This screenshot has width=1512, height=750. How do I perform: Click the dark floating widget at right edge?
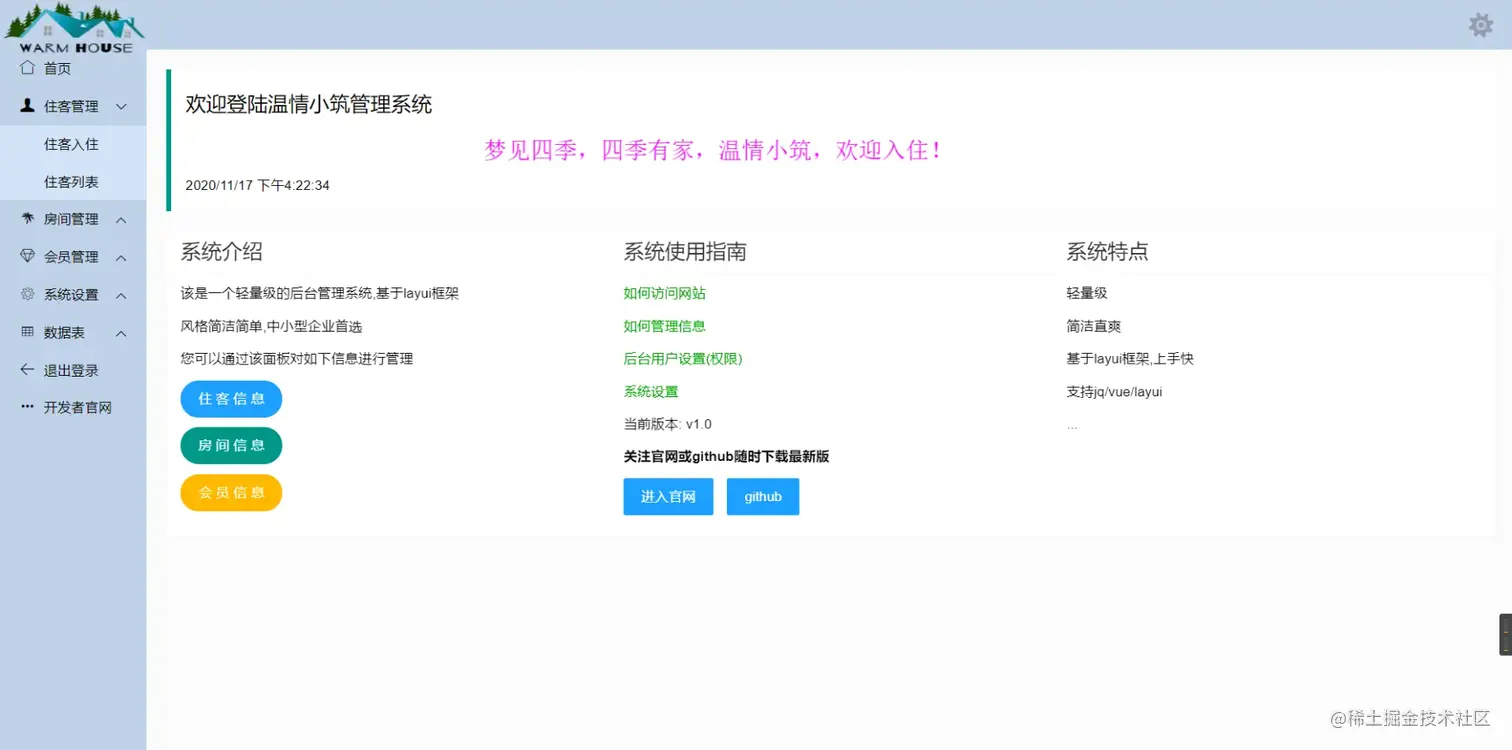click(1505, 634)
